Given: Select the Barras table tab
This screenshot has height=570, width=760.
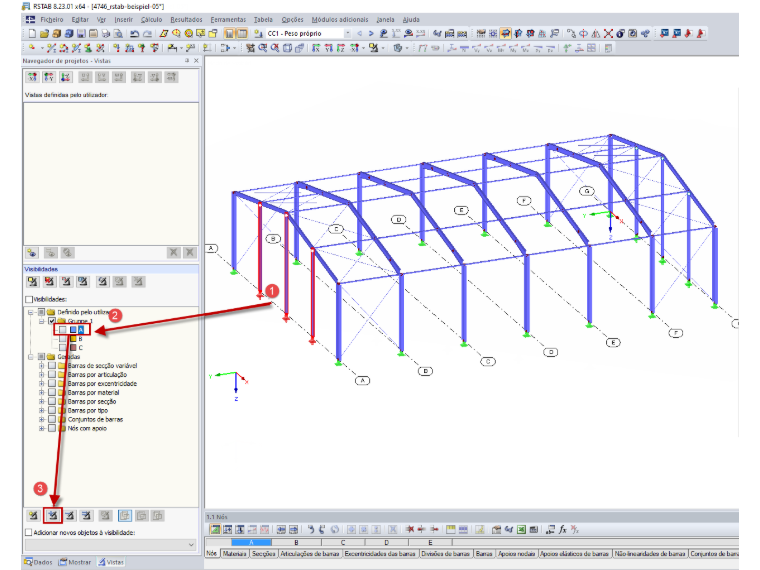Looking at the screenshot, I should tap(484, 554).
